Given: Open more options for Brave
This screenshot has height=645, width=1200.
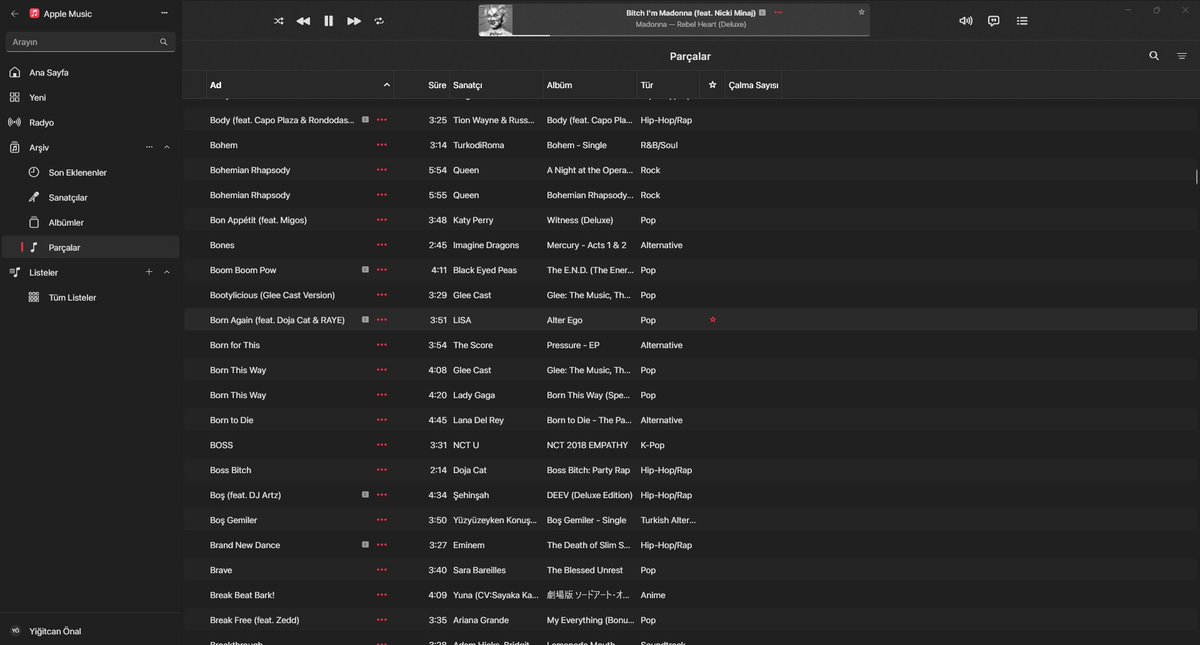Looking at the screenshot, I should click(x=381, y=570).
